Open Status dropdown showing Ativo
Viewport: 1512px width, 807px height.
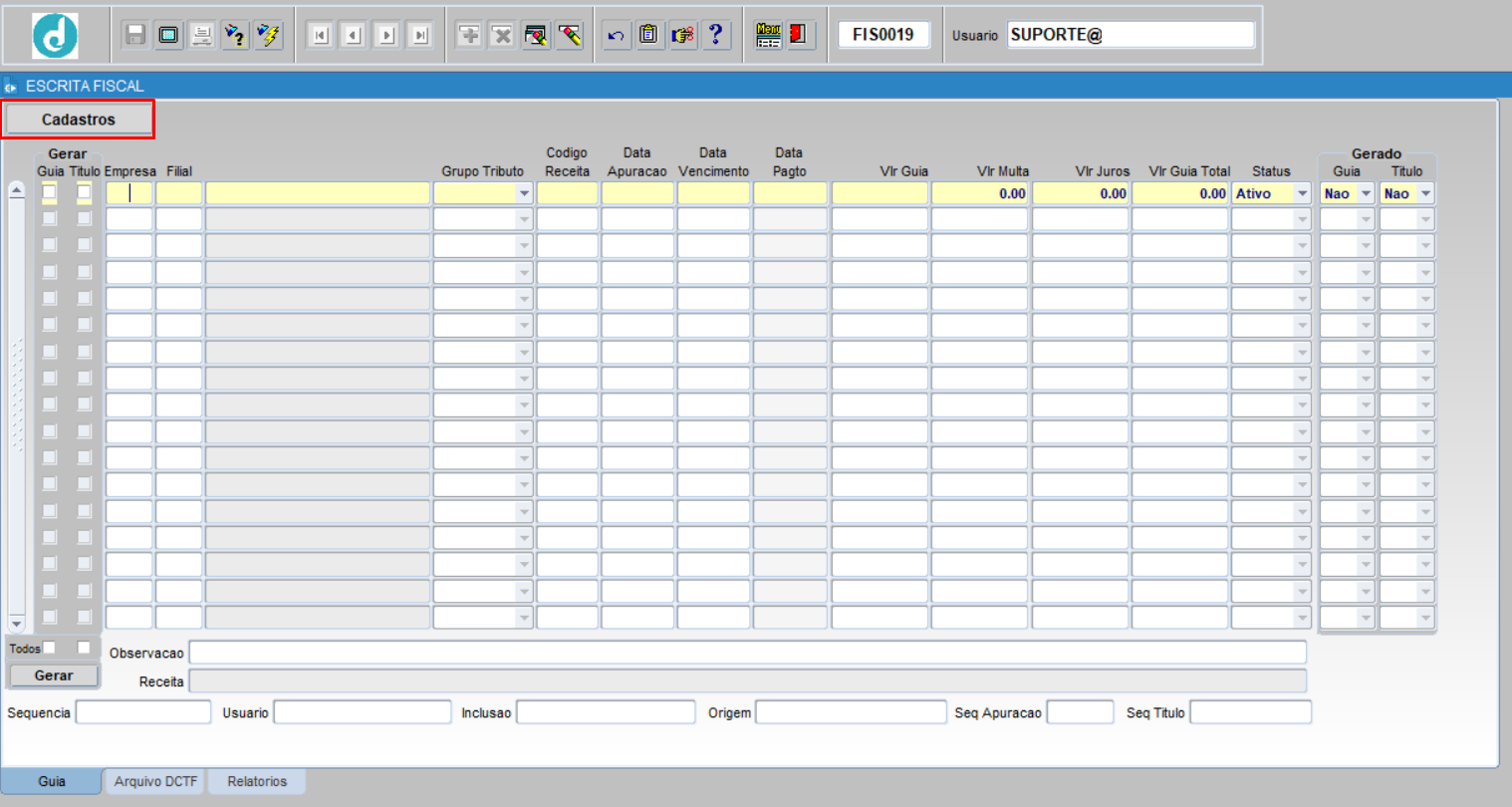point(1302,193)
